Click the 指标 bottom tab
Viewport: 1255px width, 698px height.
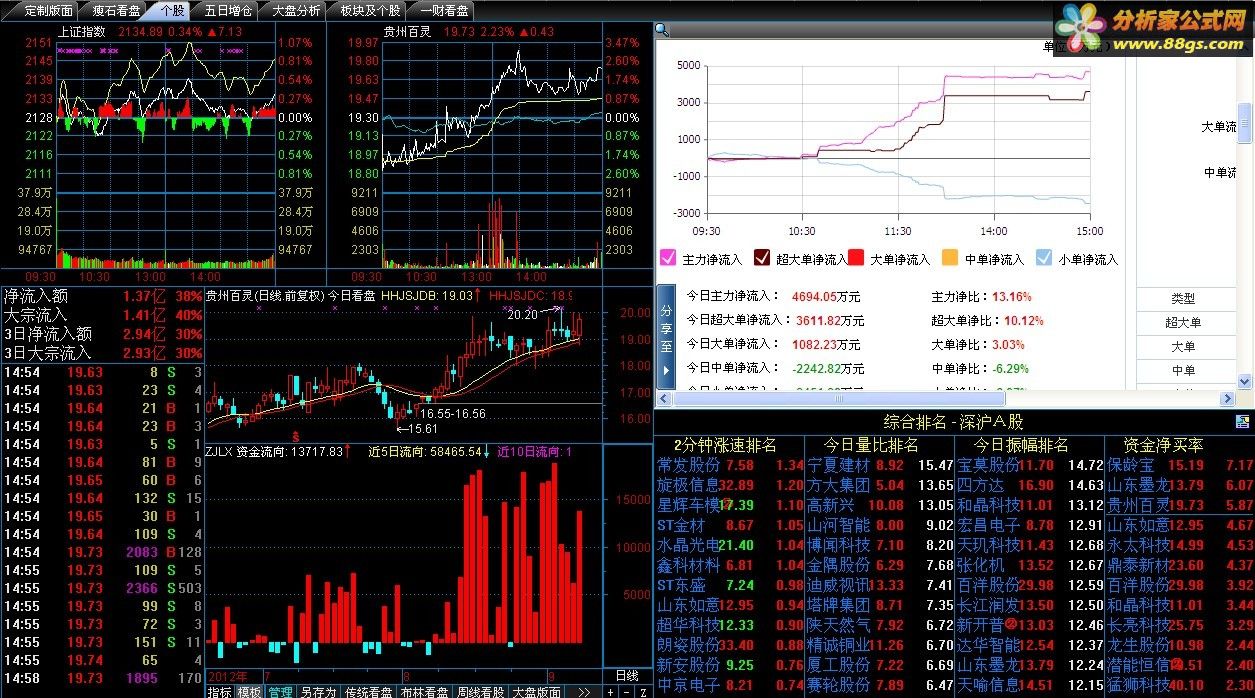[x=220, y=691]
